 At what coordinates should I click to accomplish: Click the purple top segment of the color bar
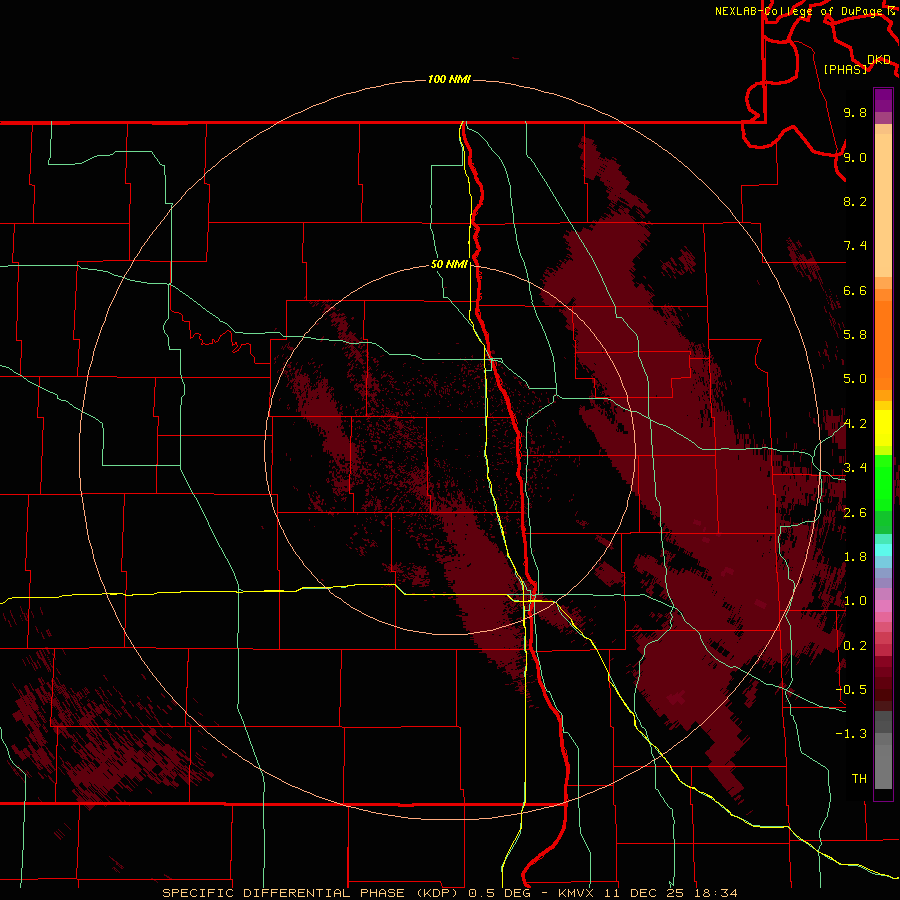click(x=883, y=100)
